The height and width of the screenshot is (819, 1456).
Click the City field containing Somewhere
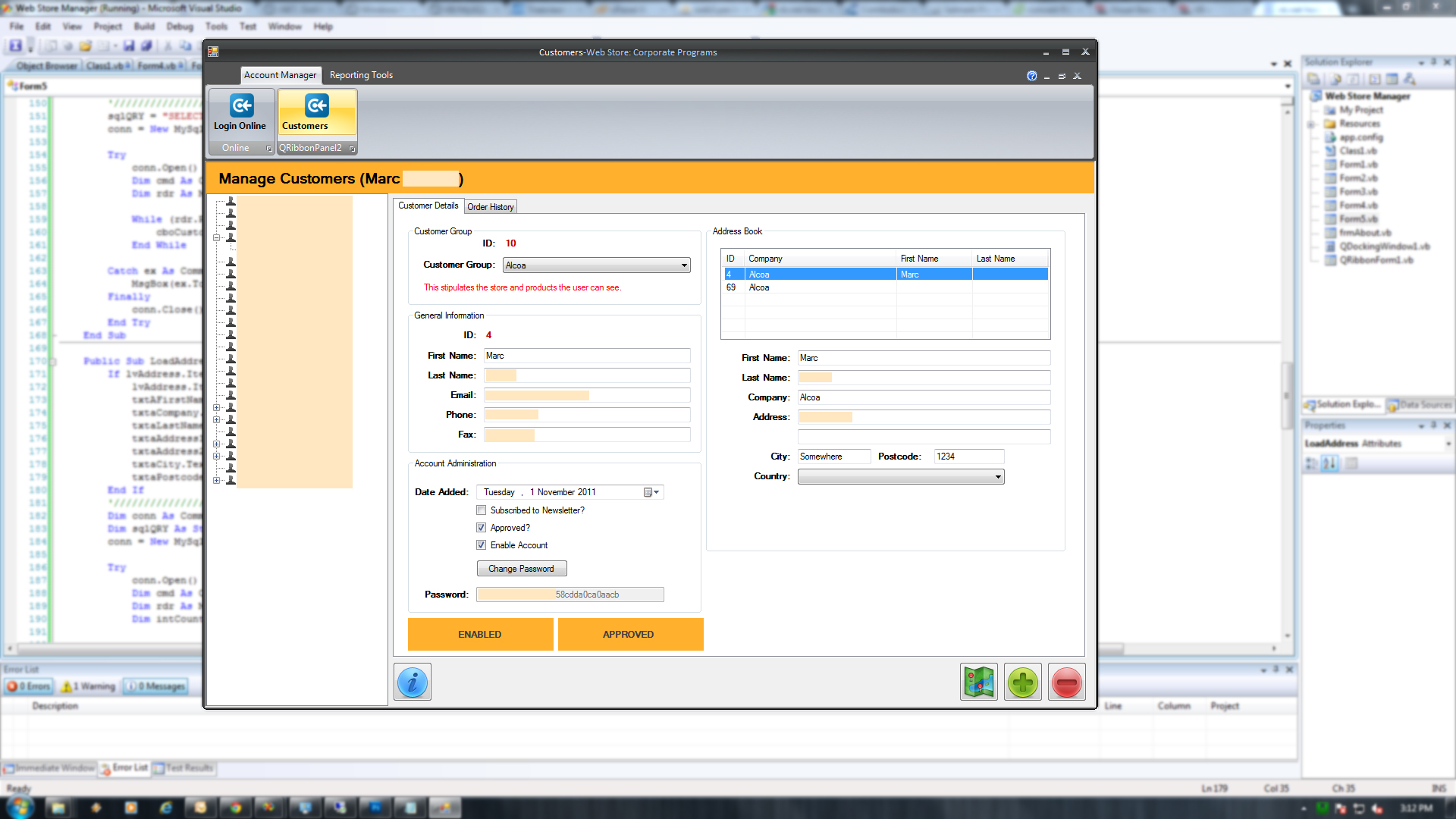pos(834,457)
